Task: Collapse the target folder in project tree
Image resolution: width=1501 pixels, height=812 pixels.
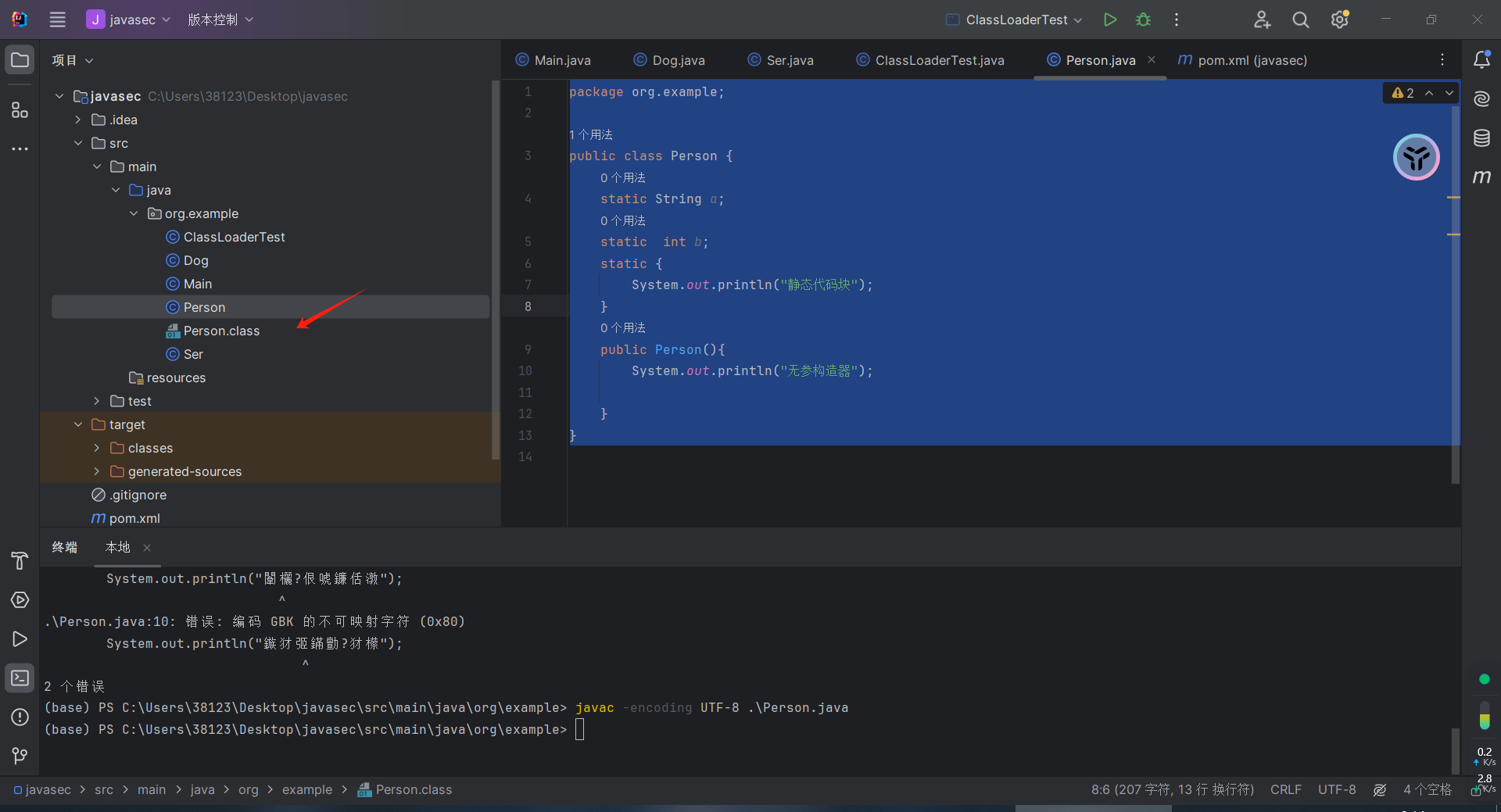Action: 78,424
